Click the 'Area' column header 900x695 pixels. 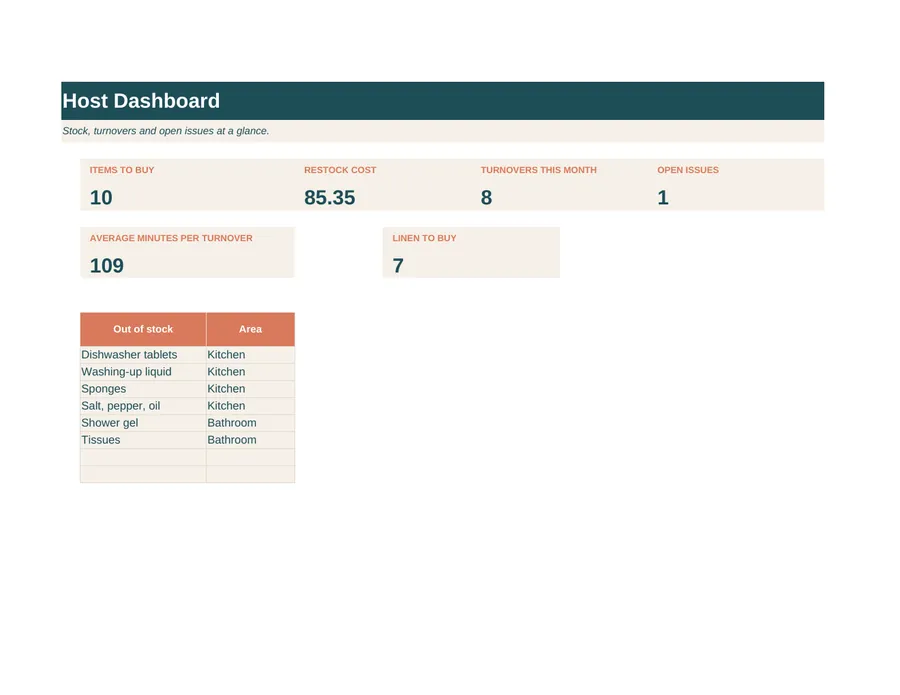(250, 329)
